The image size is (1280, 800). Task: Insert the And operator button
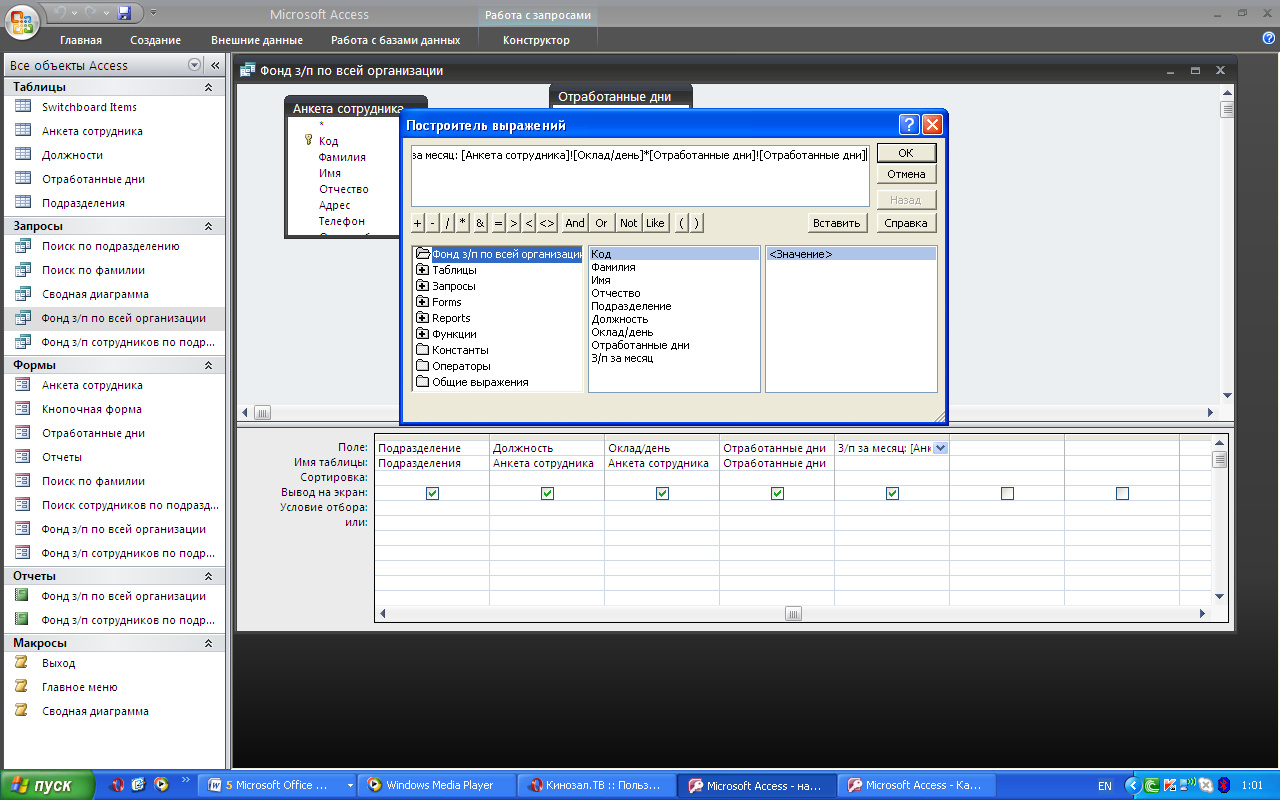(575, 223)
